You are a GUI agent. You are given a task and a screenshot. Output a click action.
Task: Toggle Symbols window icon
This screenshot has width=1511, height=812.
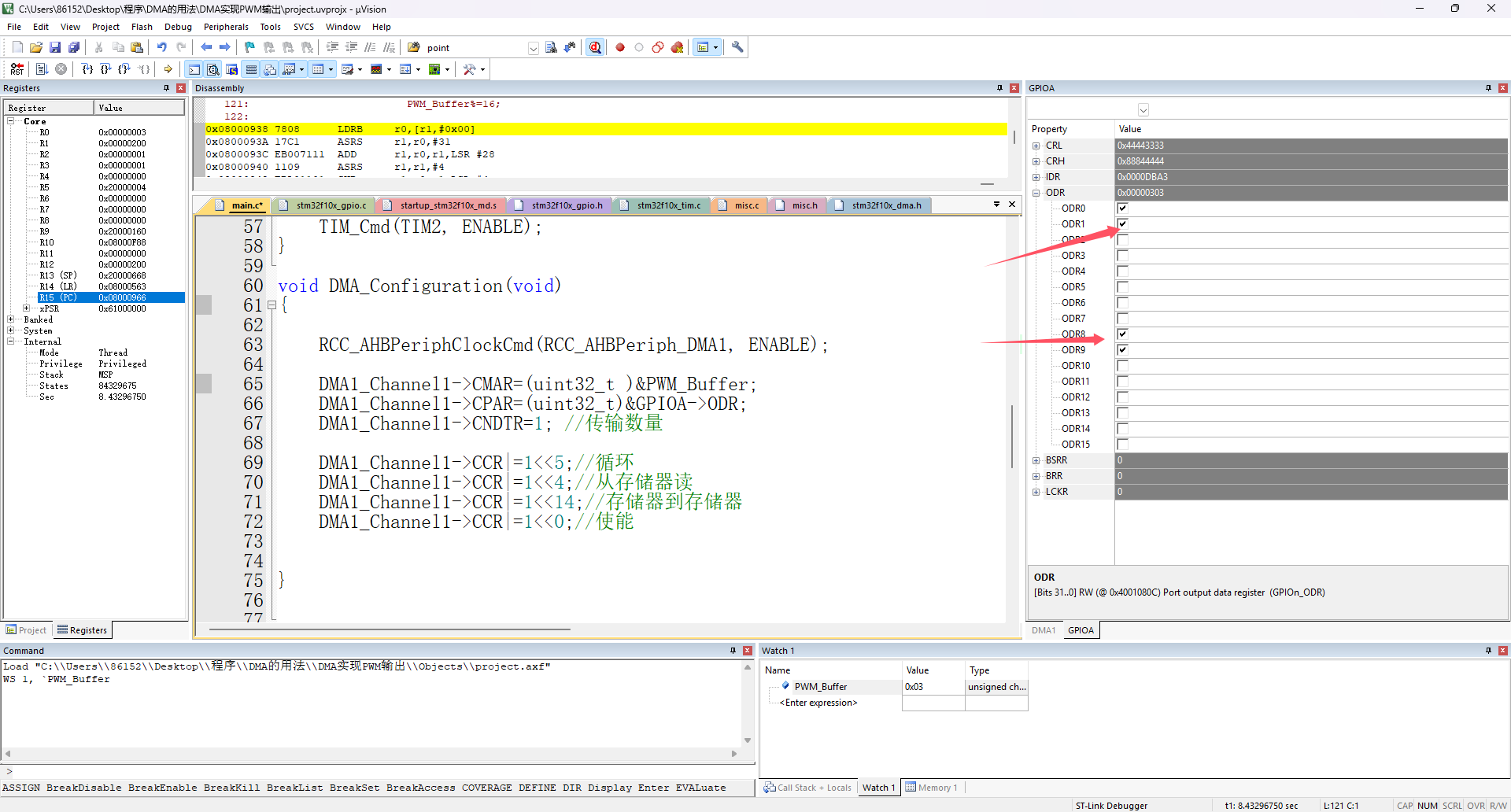coord(232,69)
